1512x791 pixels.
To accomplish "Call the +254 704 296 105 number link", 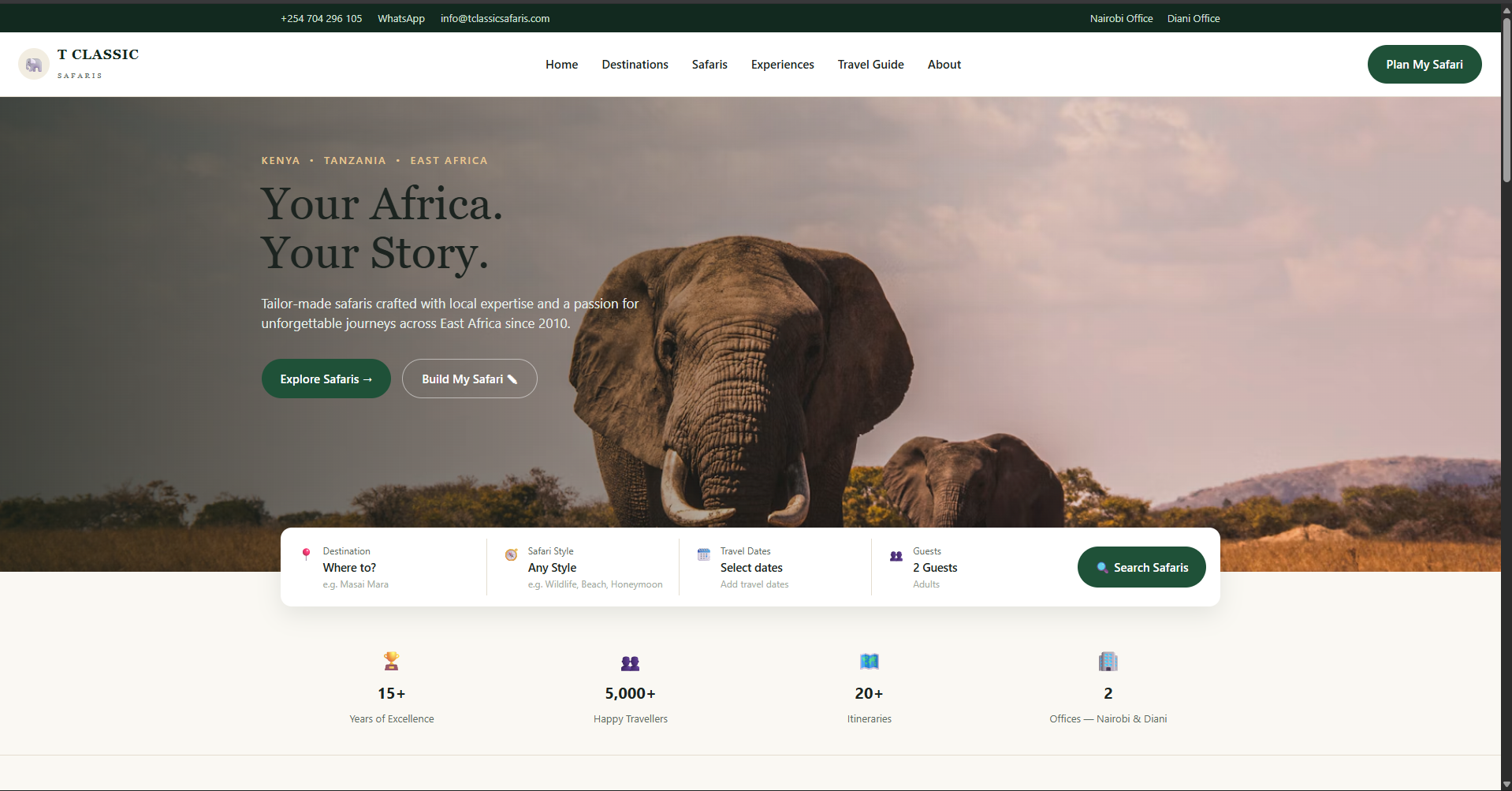I will (321, 18).
